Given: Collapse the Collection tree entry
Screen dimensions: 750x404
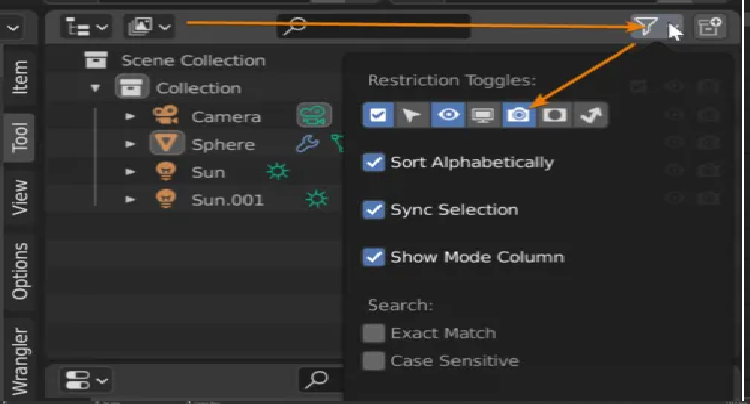Looking at the screenshot, I should 96,88.
